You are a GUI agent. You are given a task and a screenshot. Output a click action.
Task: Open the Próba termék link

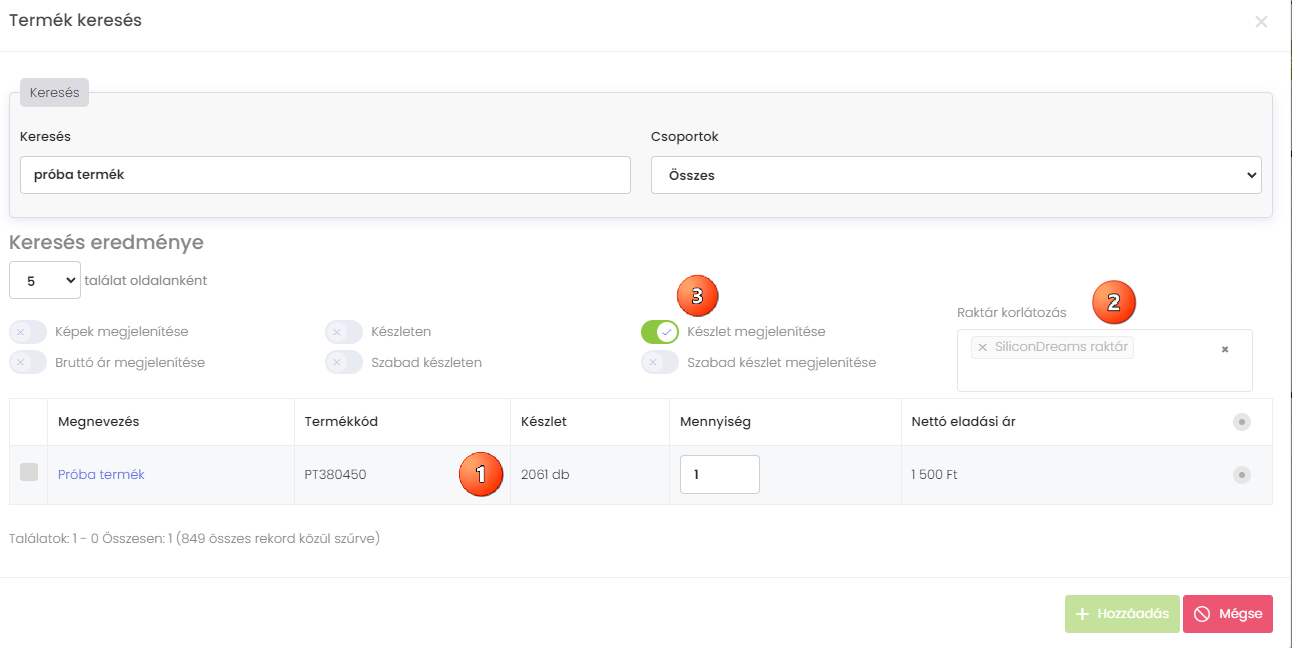(101, 475)
